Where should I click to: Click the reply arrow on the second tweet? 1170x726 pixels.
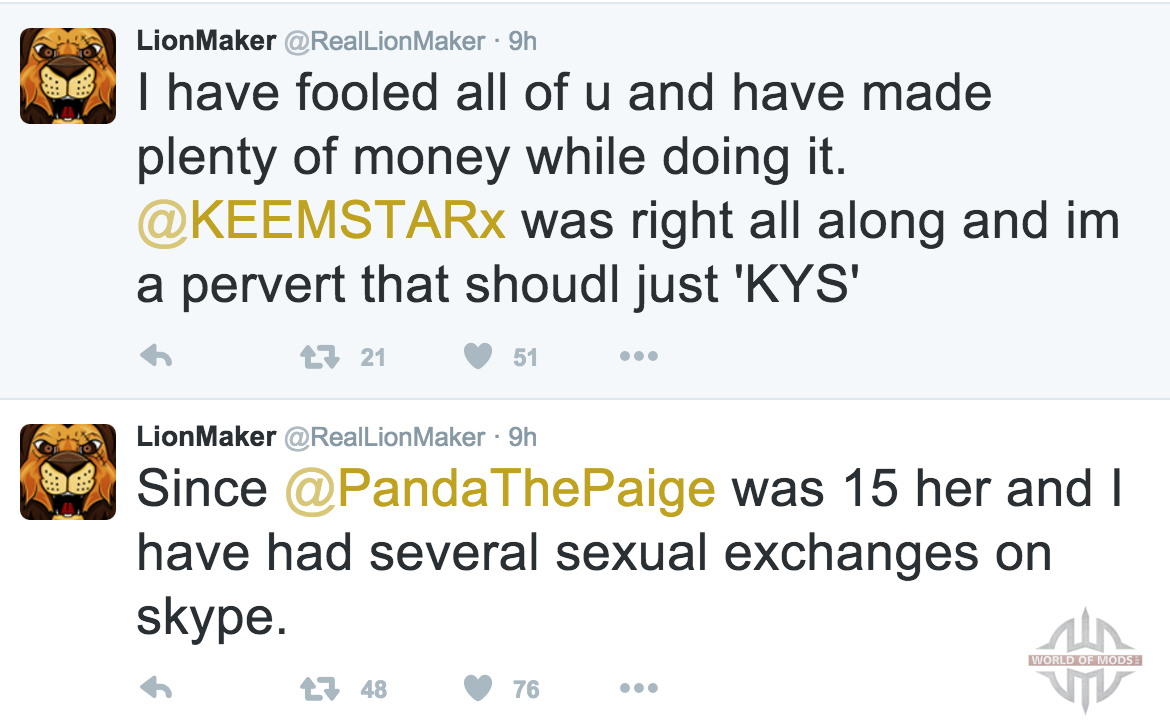[x=156, y=687]
